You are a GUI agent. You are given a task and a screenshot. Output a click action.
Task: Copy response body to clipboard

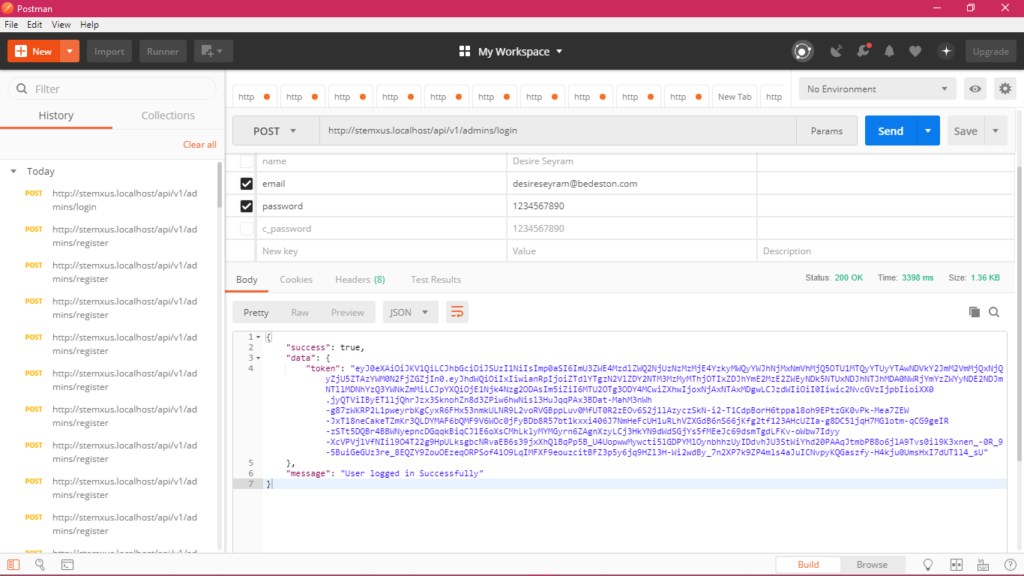pos(974,312)
